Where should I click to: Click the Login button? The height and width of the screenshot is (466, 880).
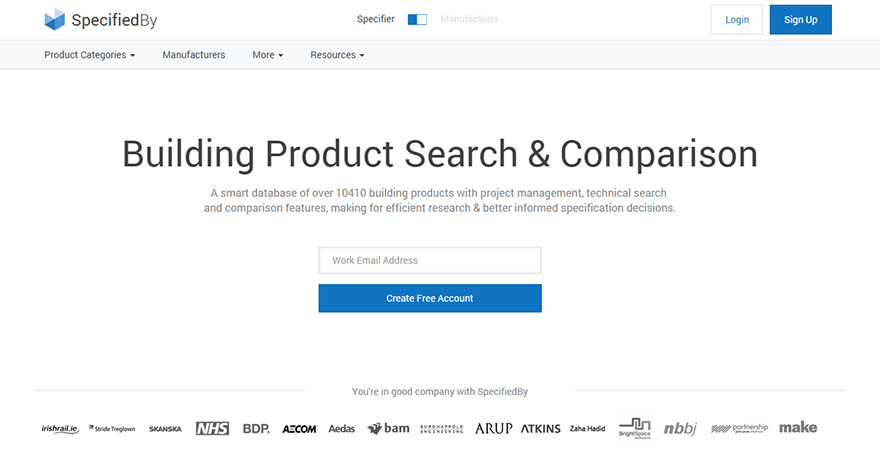(x=737, y=20)
